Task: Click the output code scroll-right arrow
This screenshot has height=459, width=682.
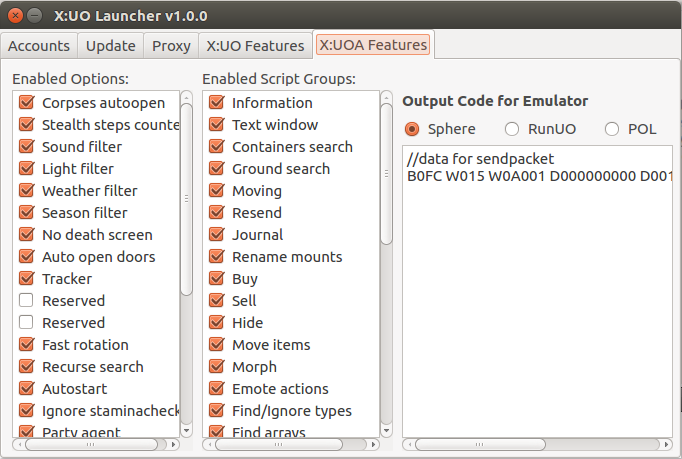Action: click(x=666, y=445)
